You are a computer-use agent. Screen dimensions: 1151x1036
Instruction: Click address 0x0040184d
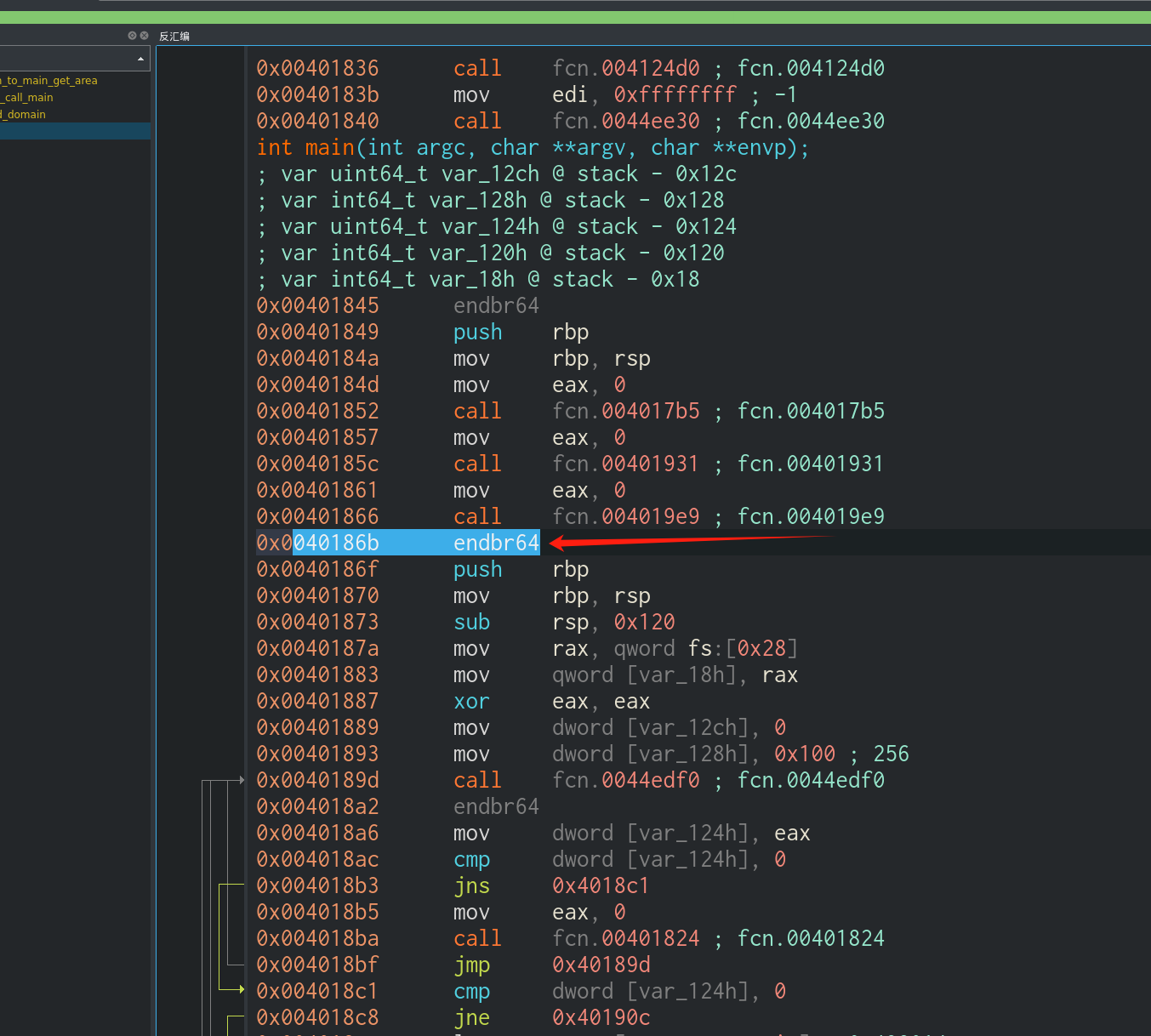pos(318,384)
